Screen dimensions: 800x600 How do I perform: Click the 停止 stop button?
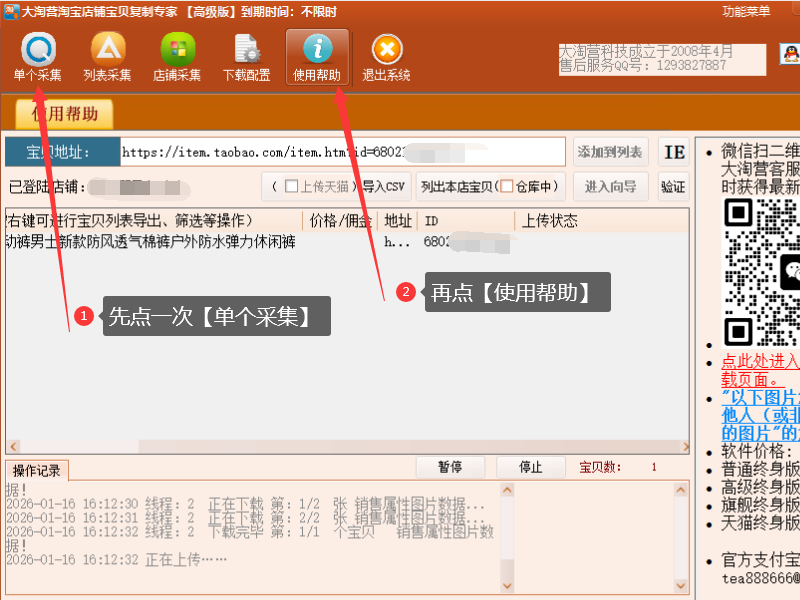click(x=531, y=467)
